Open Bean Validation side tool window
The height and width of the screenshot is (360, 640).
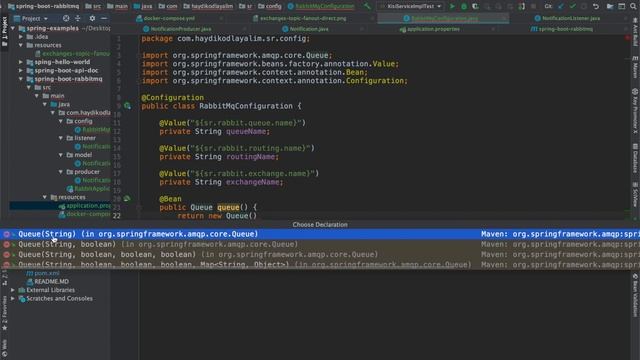pos(635,296)
